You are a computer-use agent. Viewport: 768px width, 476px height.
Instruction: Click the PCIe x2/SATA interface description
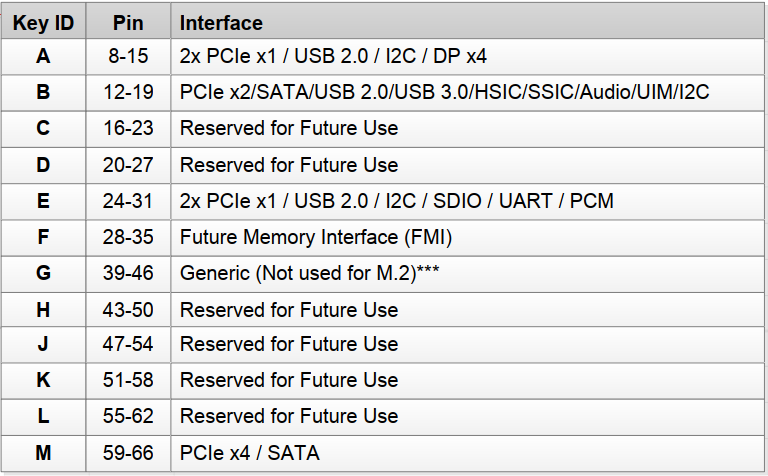(x=444, y=93)
